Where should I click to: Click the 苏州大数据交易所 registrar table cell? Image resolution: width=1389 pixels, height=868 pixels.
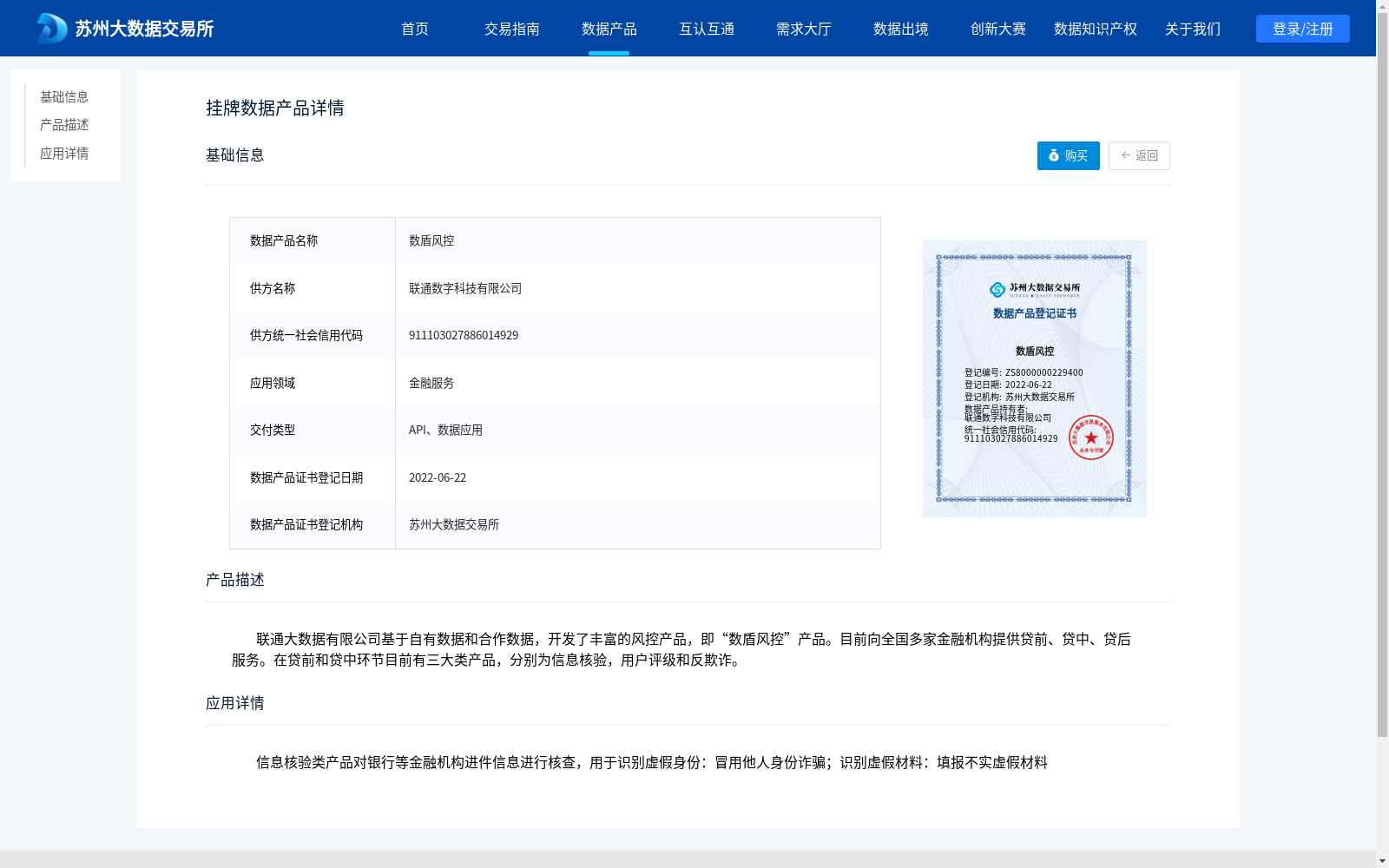[x=637, y=525]
